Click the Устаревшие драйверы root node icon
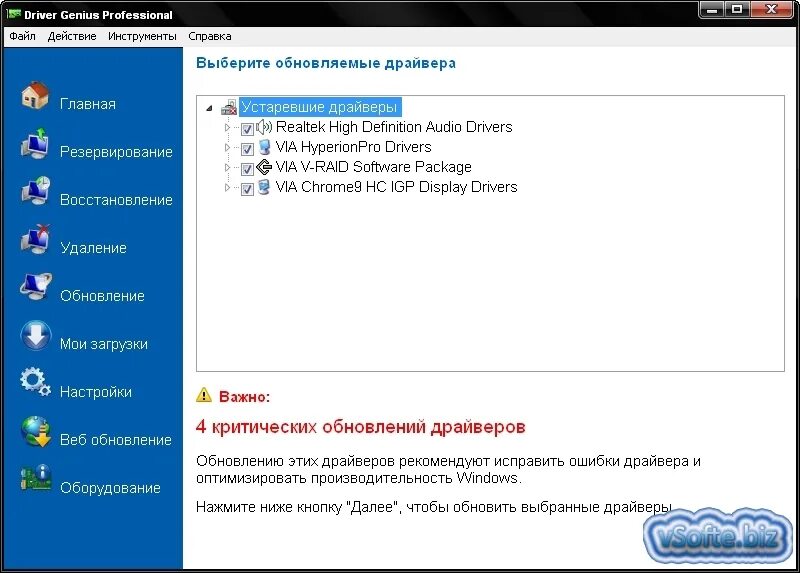Screen dimensions: 800x573 pos(229,107)
